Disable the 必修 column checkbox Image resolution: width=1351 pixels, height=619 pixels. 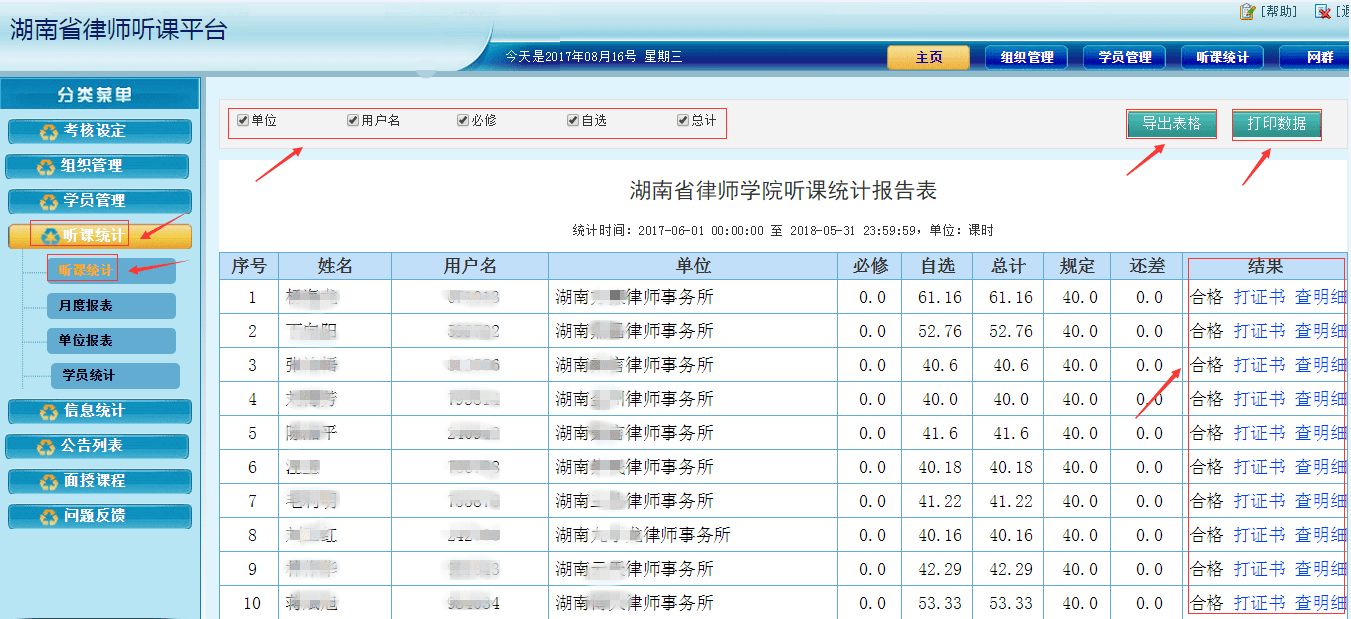(463, 120)
